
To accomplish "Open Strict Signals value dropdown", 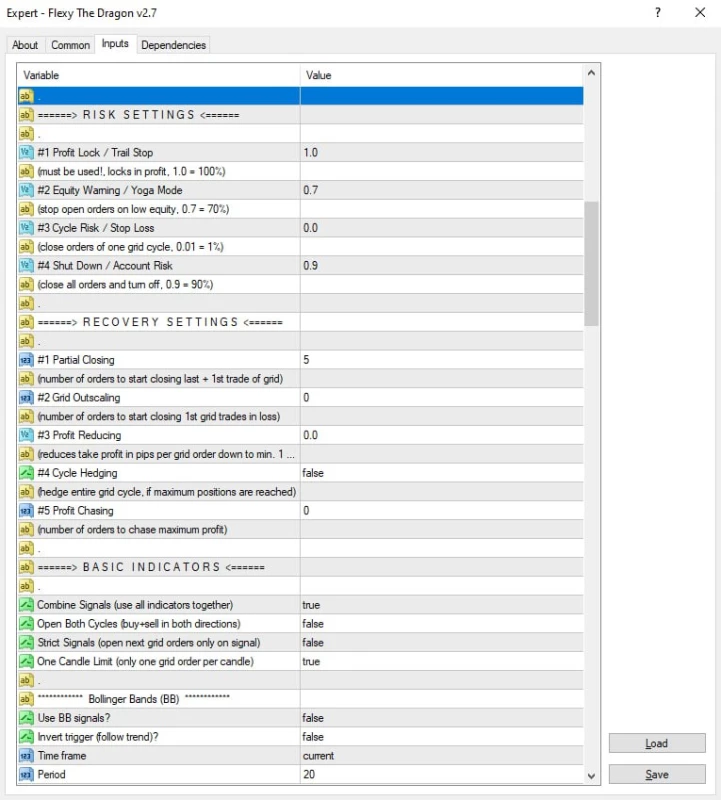I will [440, 643].
